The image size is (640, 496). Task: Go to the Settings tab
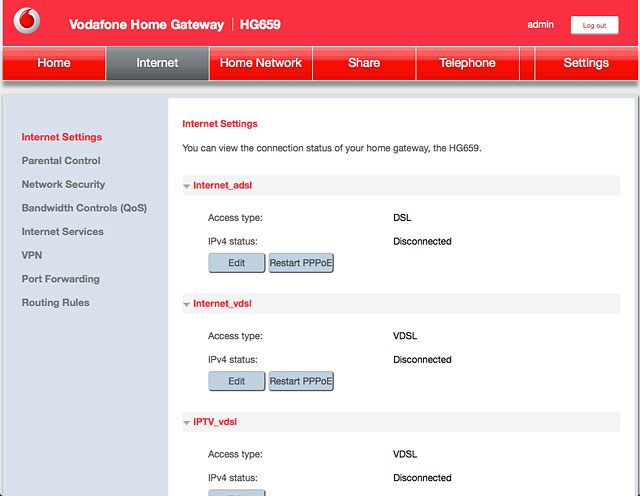click(x=586, y=63)
